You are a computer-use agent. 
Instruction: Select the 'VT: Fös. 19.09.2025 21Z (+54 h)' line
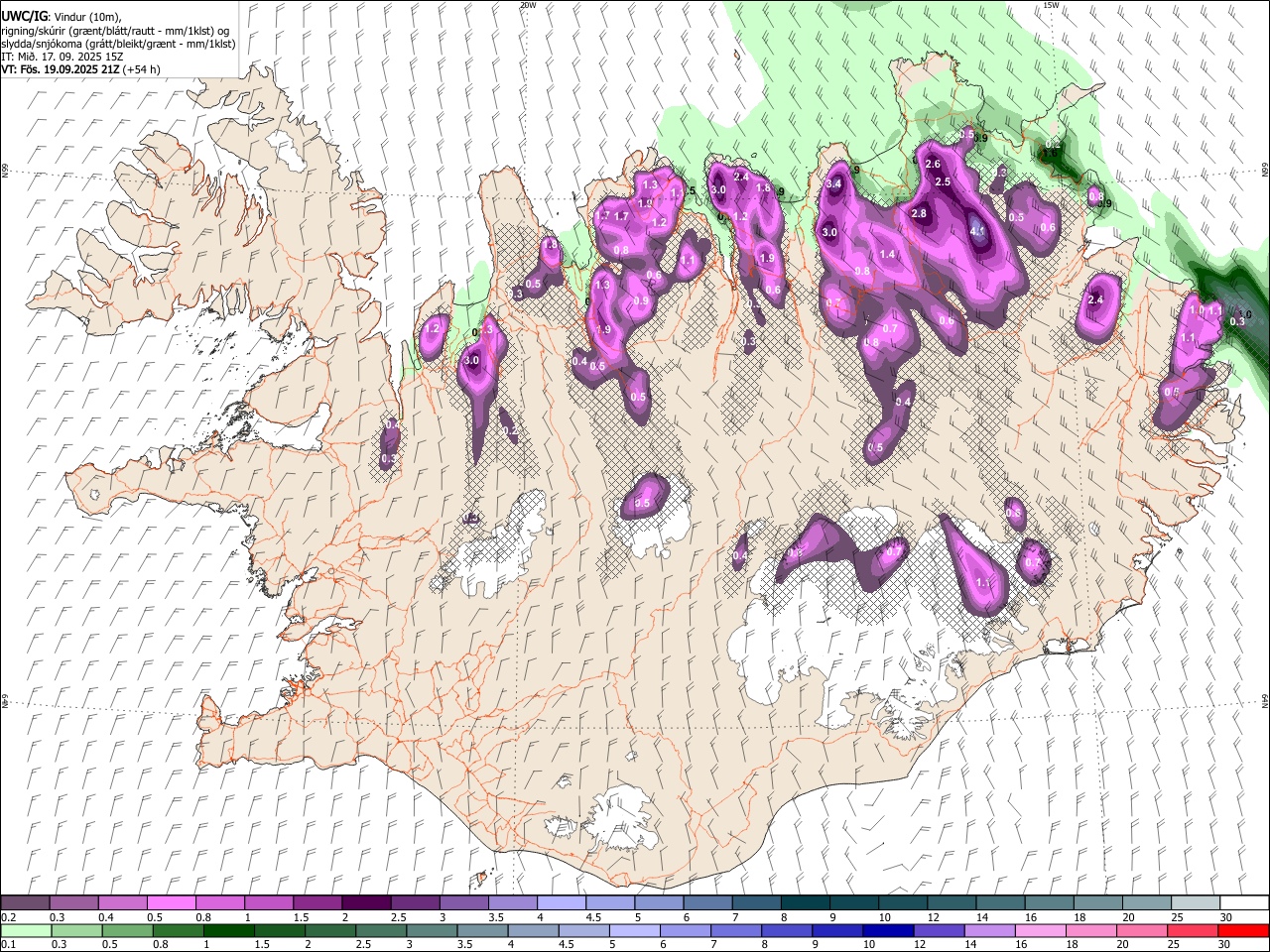tap(80, 69)
